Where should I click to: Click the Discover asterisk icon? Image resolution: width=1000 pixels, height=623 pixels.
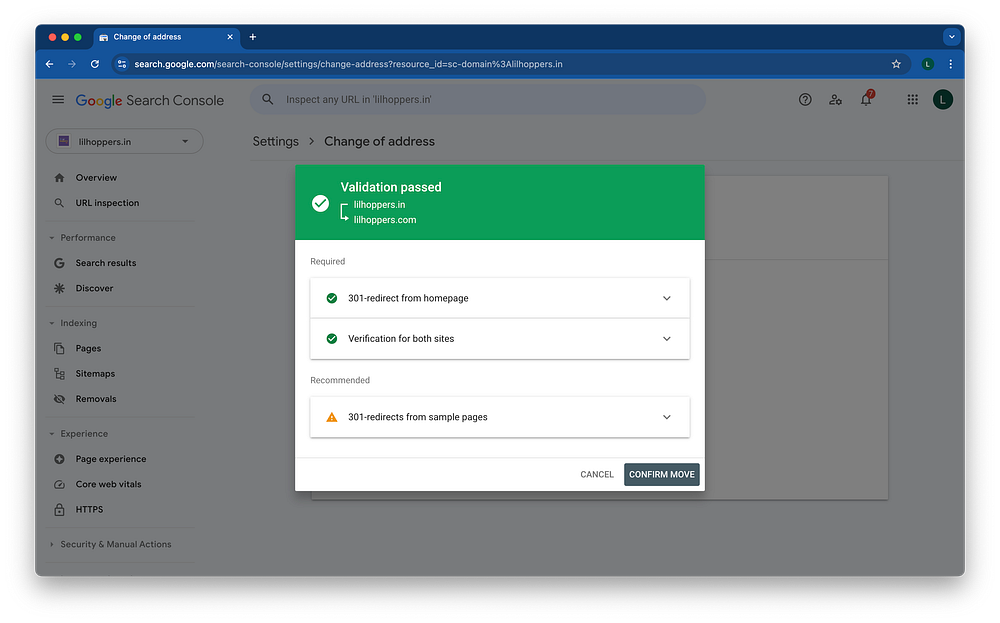pyautogui.click(x=59, y=288)
